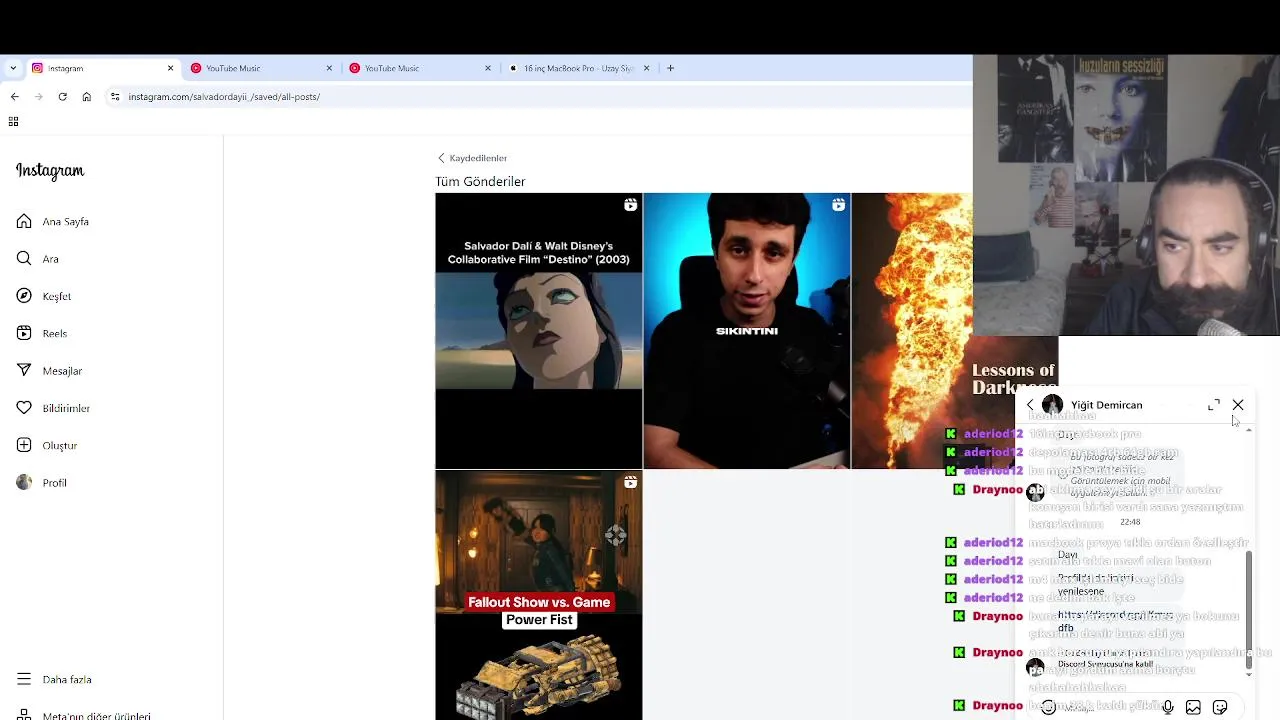Open Yiğit Demircan chat profile name
This screenshot has width=1280, height=720.
click(x=1106, y=405)
